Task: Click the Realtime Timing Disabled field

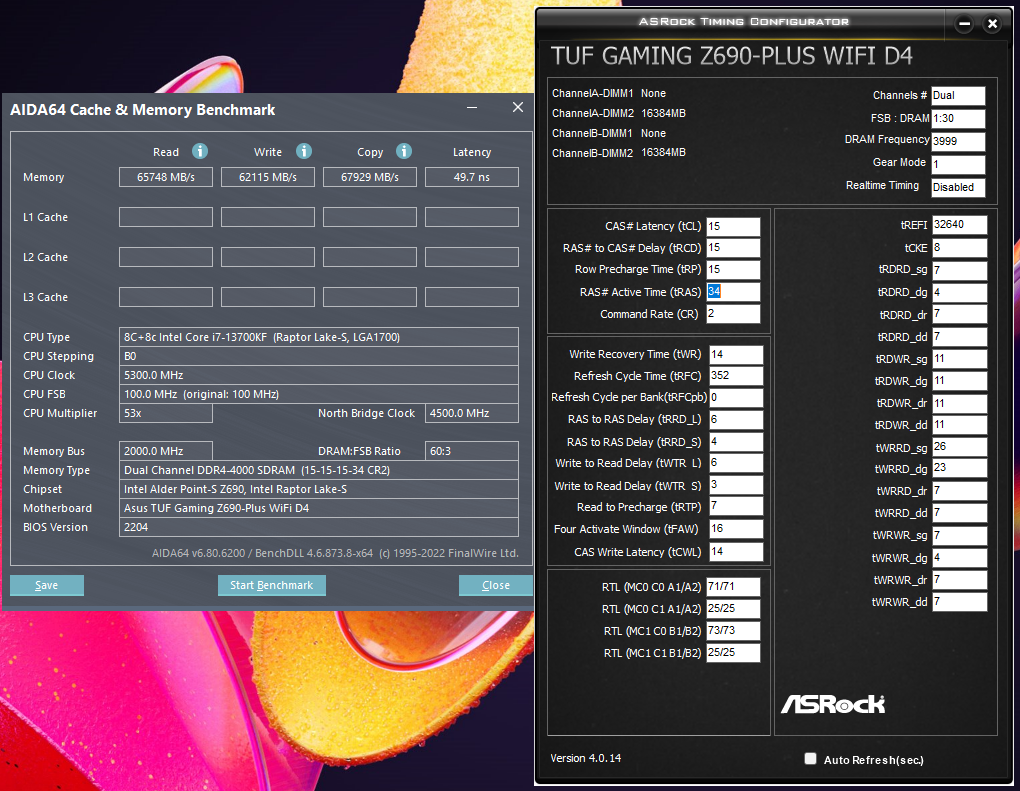Action: pyautogui.click(x=958, y=187)
